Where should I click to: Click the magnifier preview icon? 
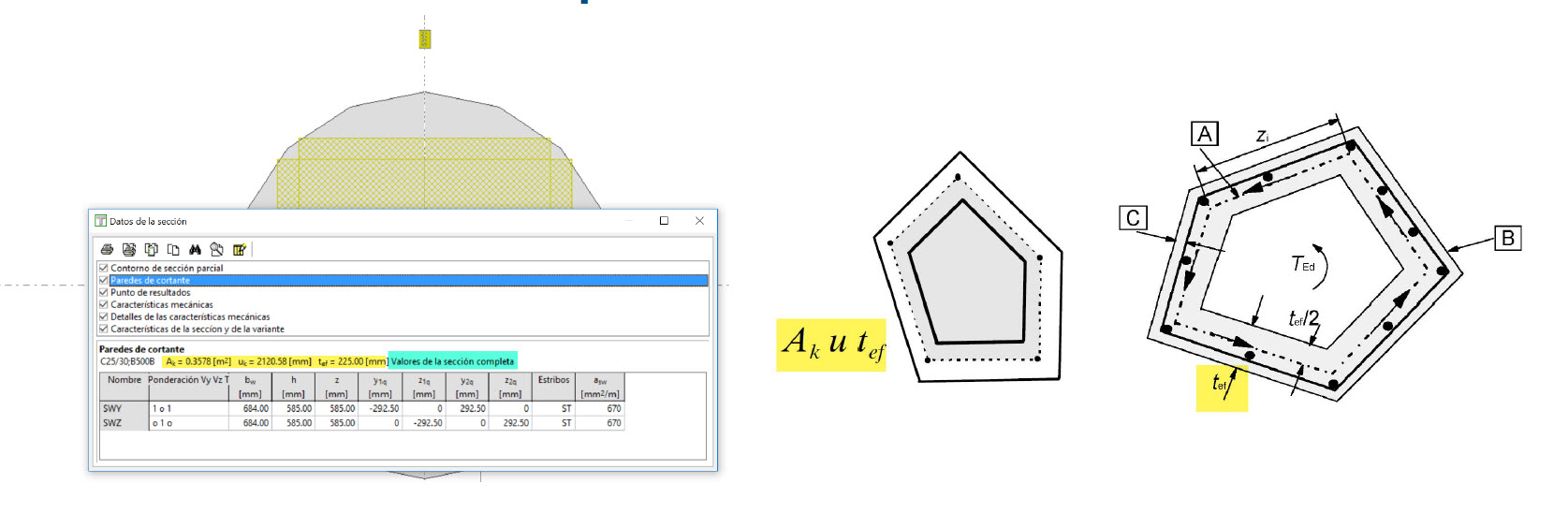217,250
